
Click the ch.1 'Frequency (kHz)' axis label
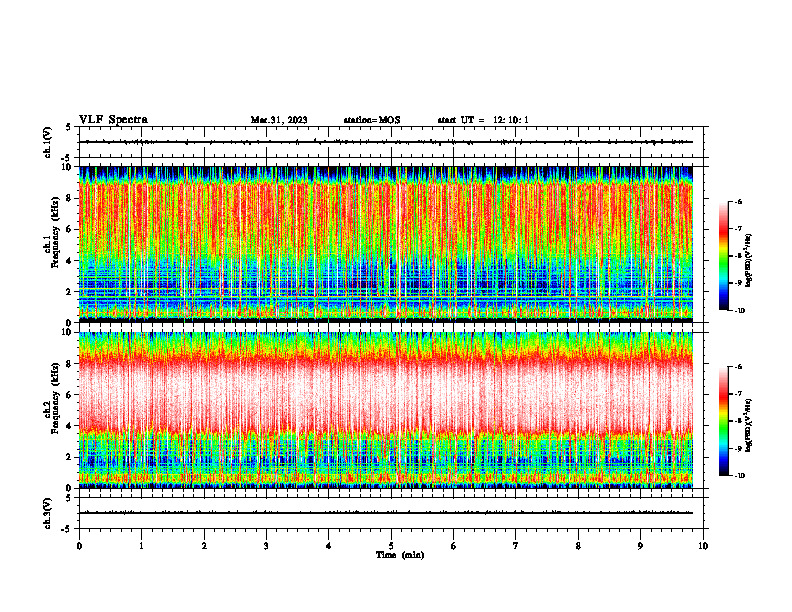(56, 232)
